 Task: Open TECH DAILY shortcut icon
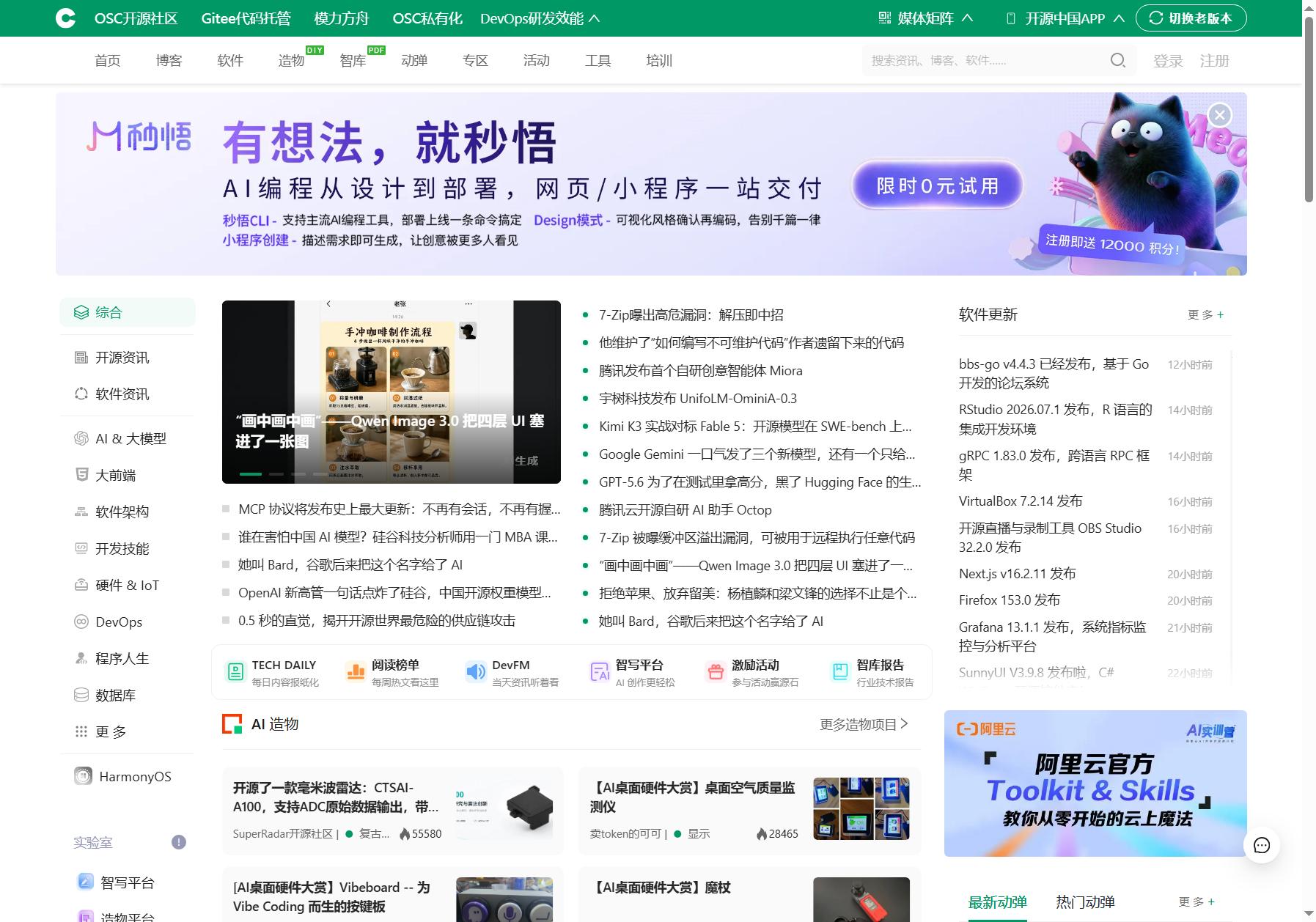pyautogui.click(x=235, y=671)
